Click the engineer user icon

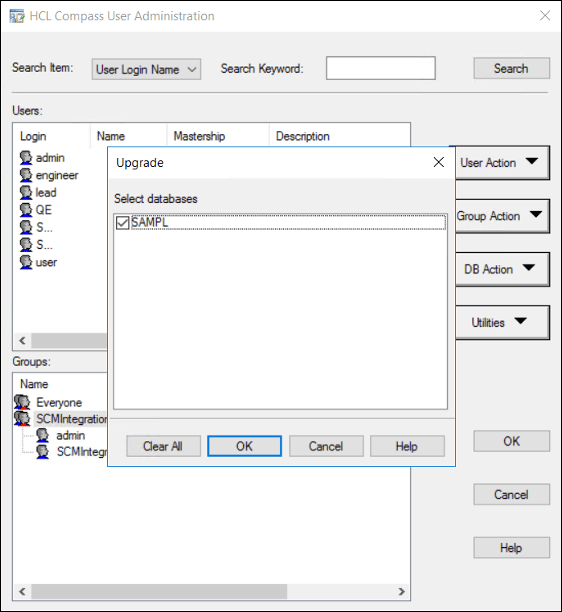(x=26, y=175)
